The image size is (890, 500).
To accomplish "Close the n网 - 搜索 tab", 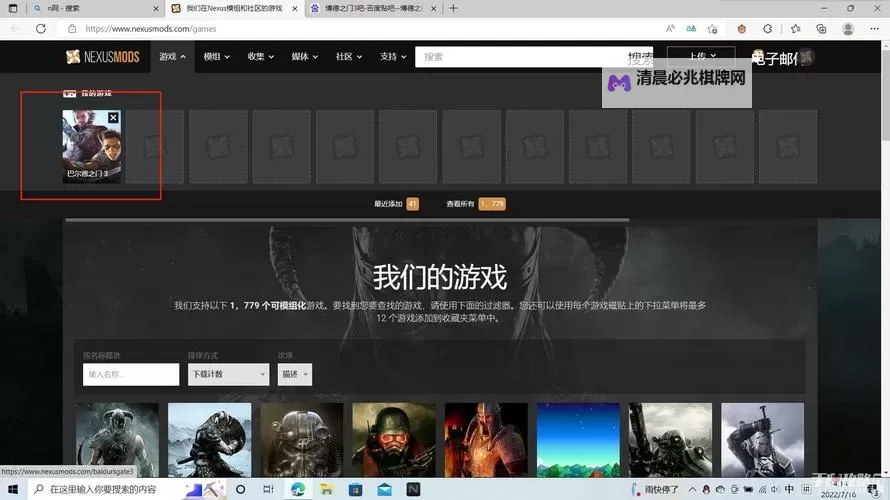I will click(156, 9).
